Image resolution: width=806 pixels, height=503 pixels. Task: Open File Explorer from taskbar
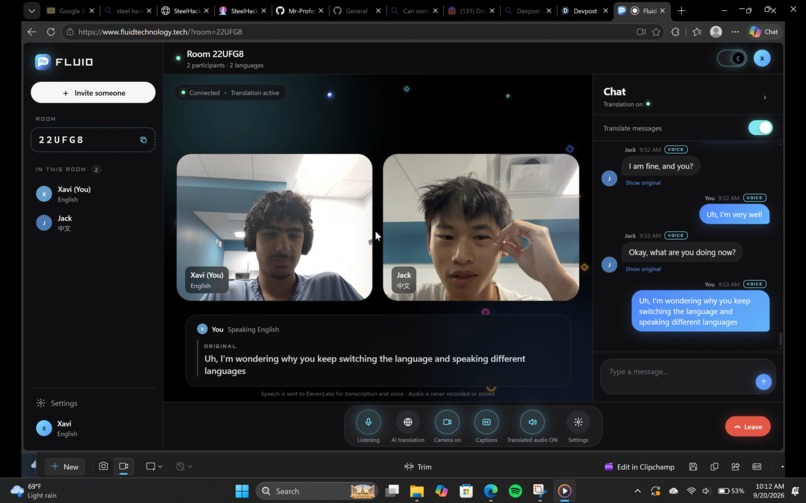click(x=416, y=491)
